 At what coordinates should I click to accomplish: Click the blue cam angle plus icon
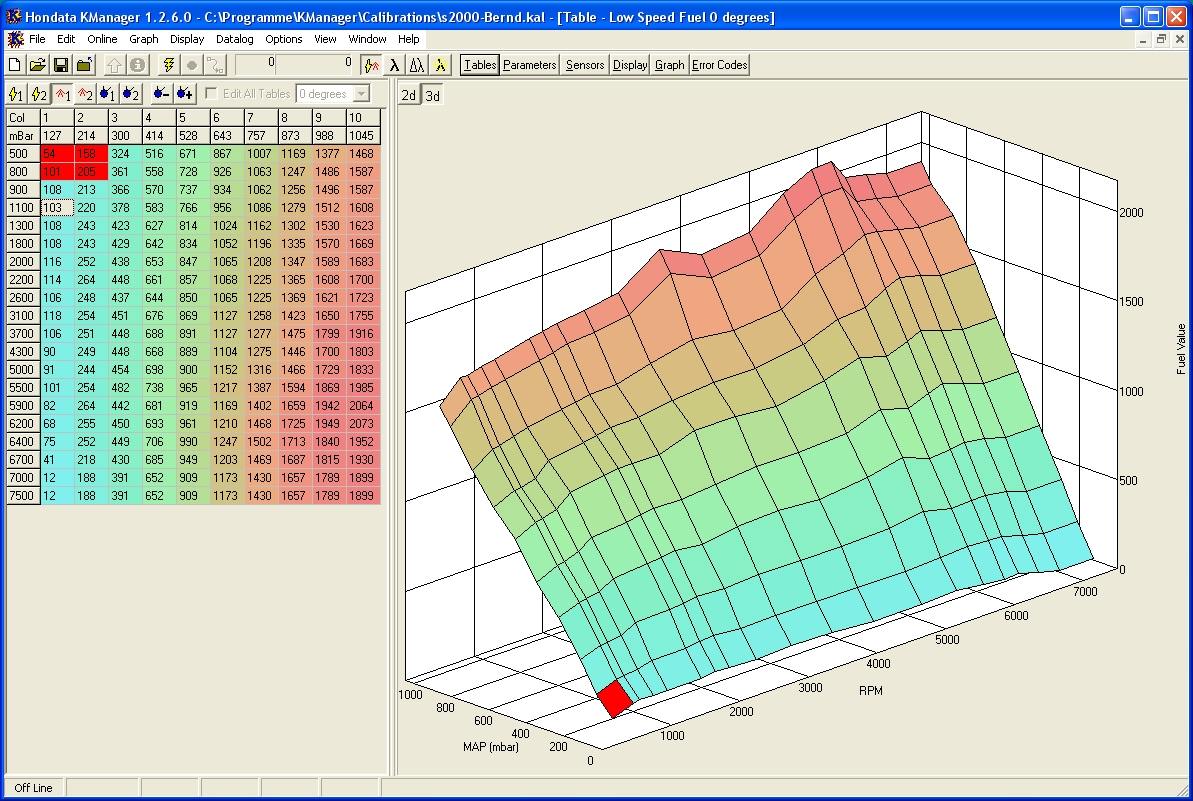(184, 94)
